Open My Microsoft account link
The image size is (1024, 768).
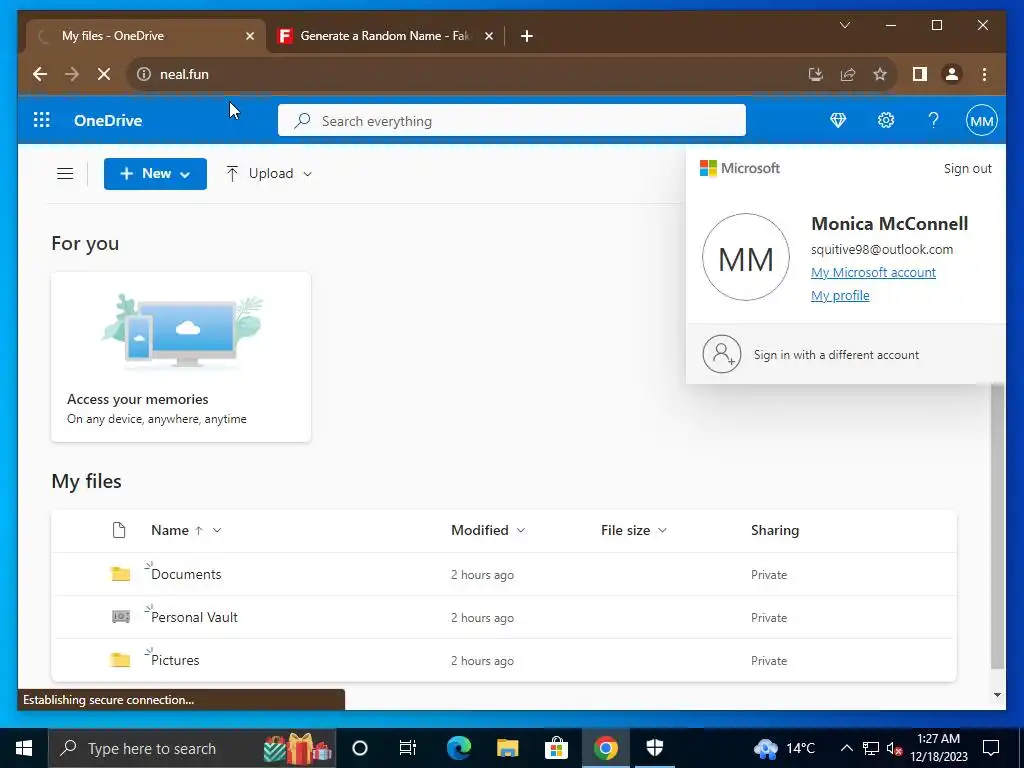pyautogui.click(x=873, y=272)
